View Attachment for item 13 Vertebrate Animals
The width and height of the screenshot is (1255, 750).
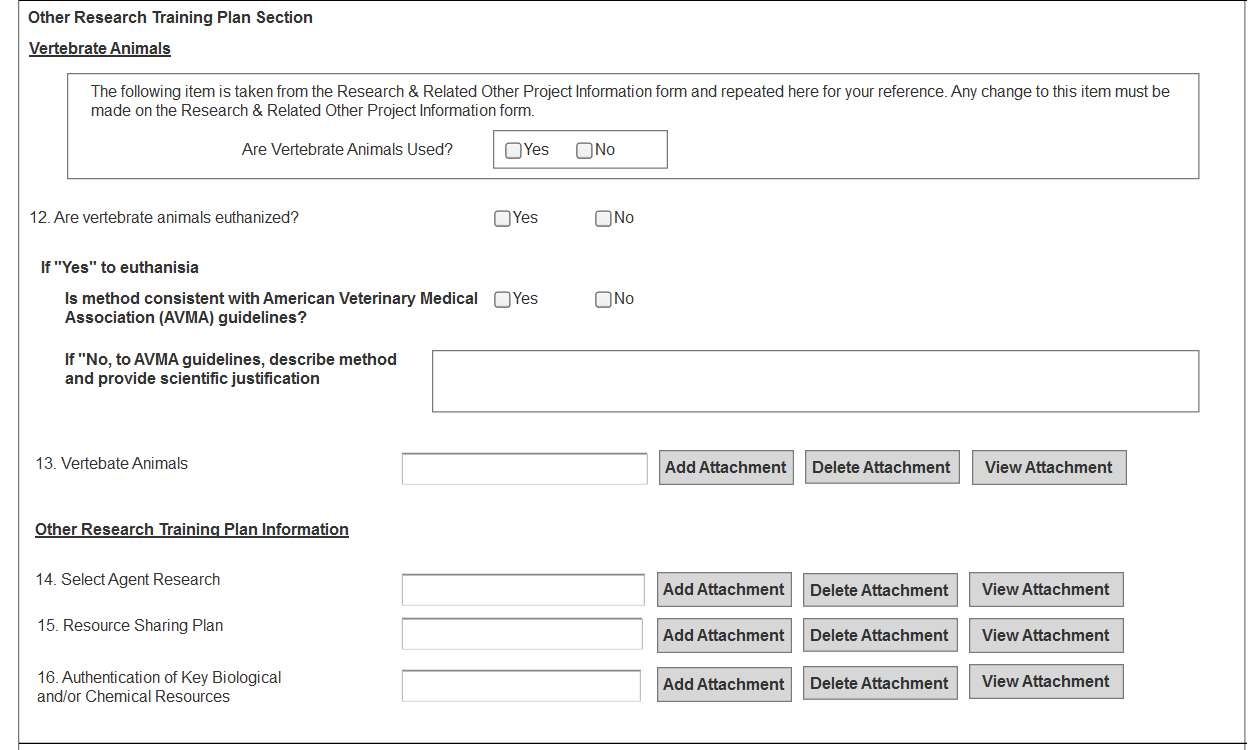pyautogui.click(x=1048, y=468)
